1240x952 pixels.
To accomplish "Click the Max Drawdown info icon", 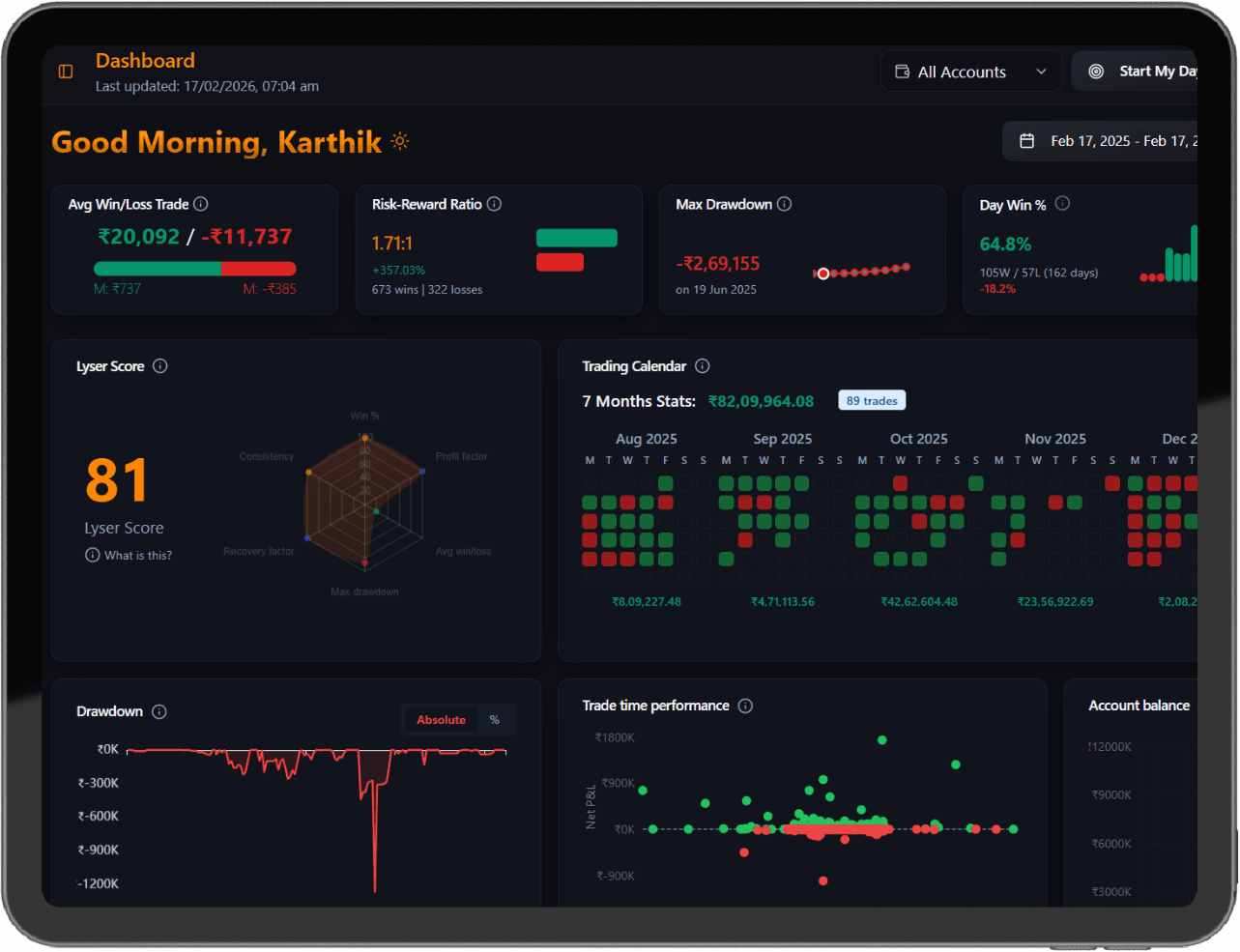I will click(784, 204).
